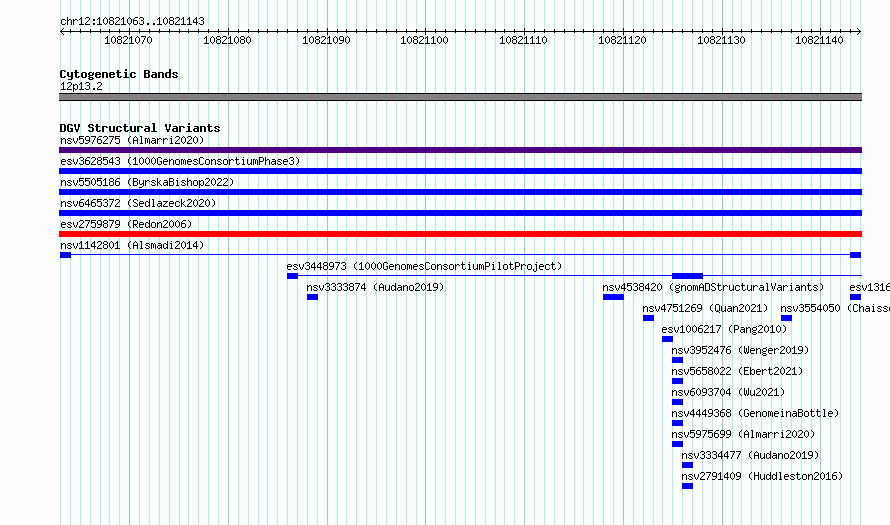Click the ruler's left arrow end
The width and height of the screenshot is (890, 525).
click(62, 32)
